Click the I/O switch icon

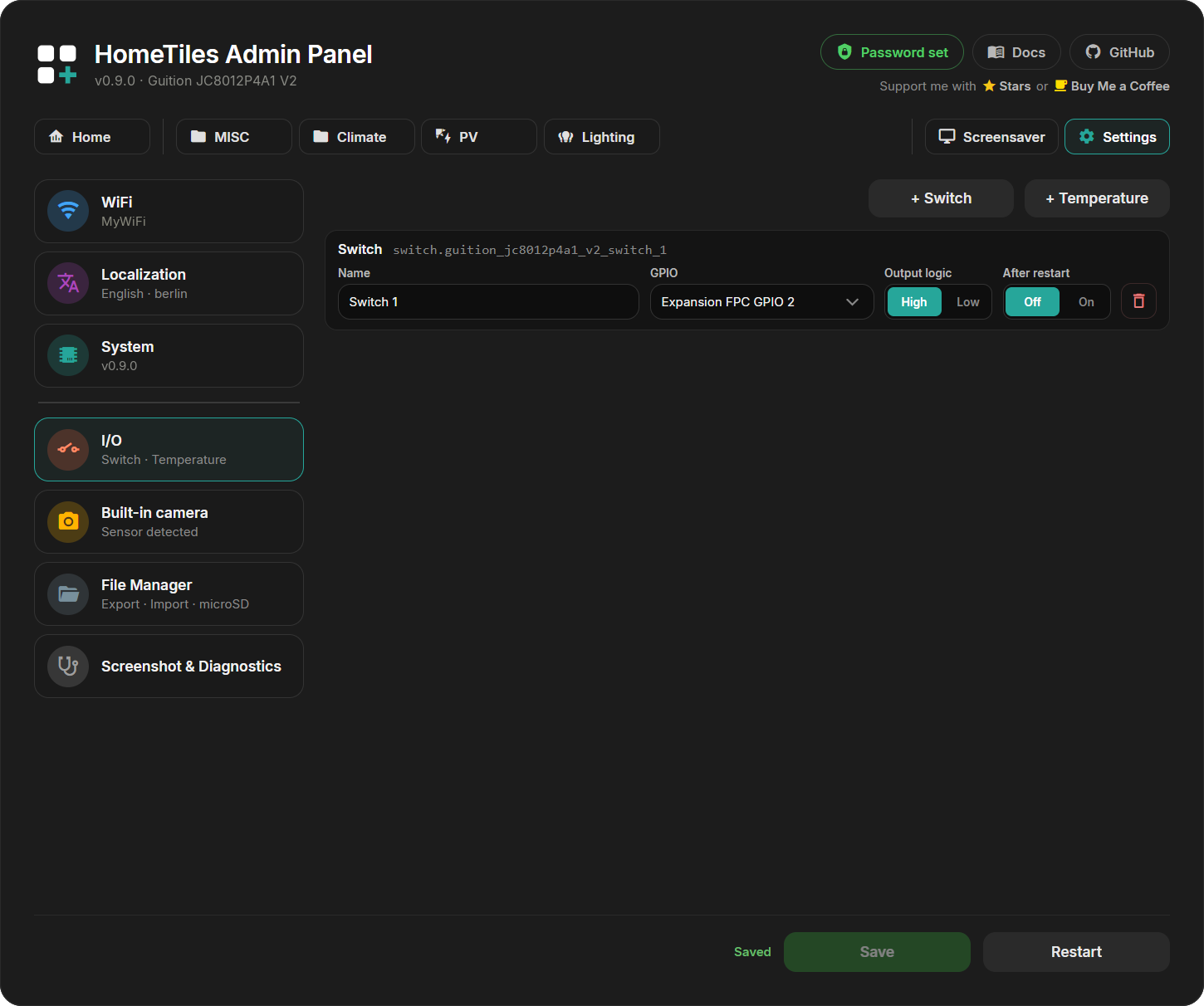point(68,449)
